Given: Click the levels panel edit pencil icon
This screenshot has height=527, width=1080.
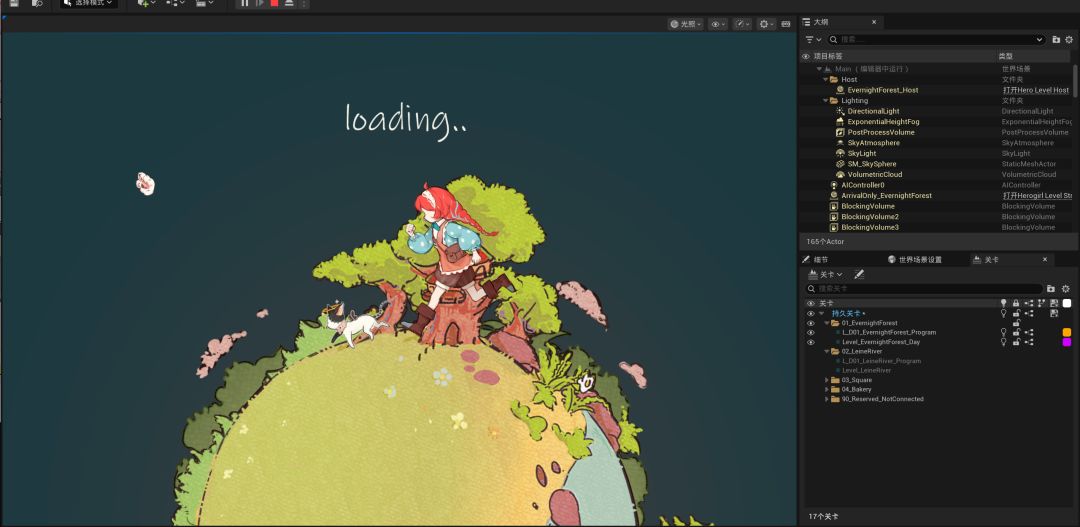Looking at the screenshot, I should click(859, 274).
